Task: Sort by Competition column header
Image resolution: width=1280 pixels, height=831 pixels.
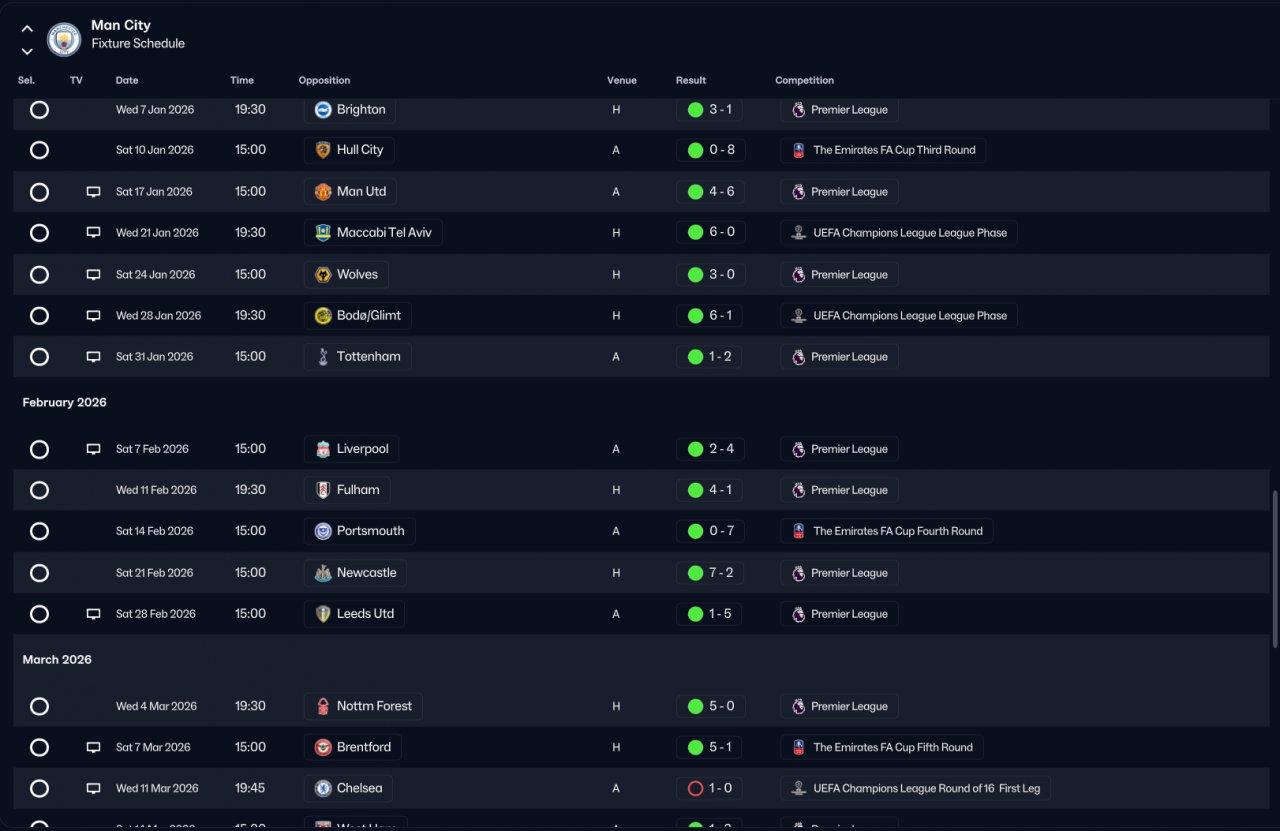Action: pyautogui.click(x=804, y=80)
